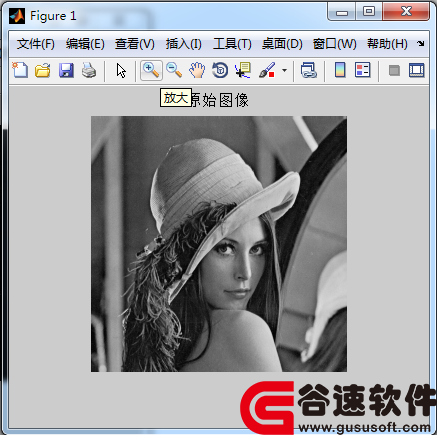Click the Link Plot toolbar icon
The image size is (437, 435).
click(308, 70)
